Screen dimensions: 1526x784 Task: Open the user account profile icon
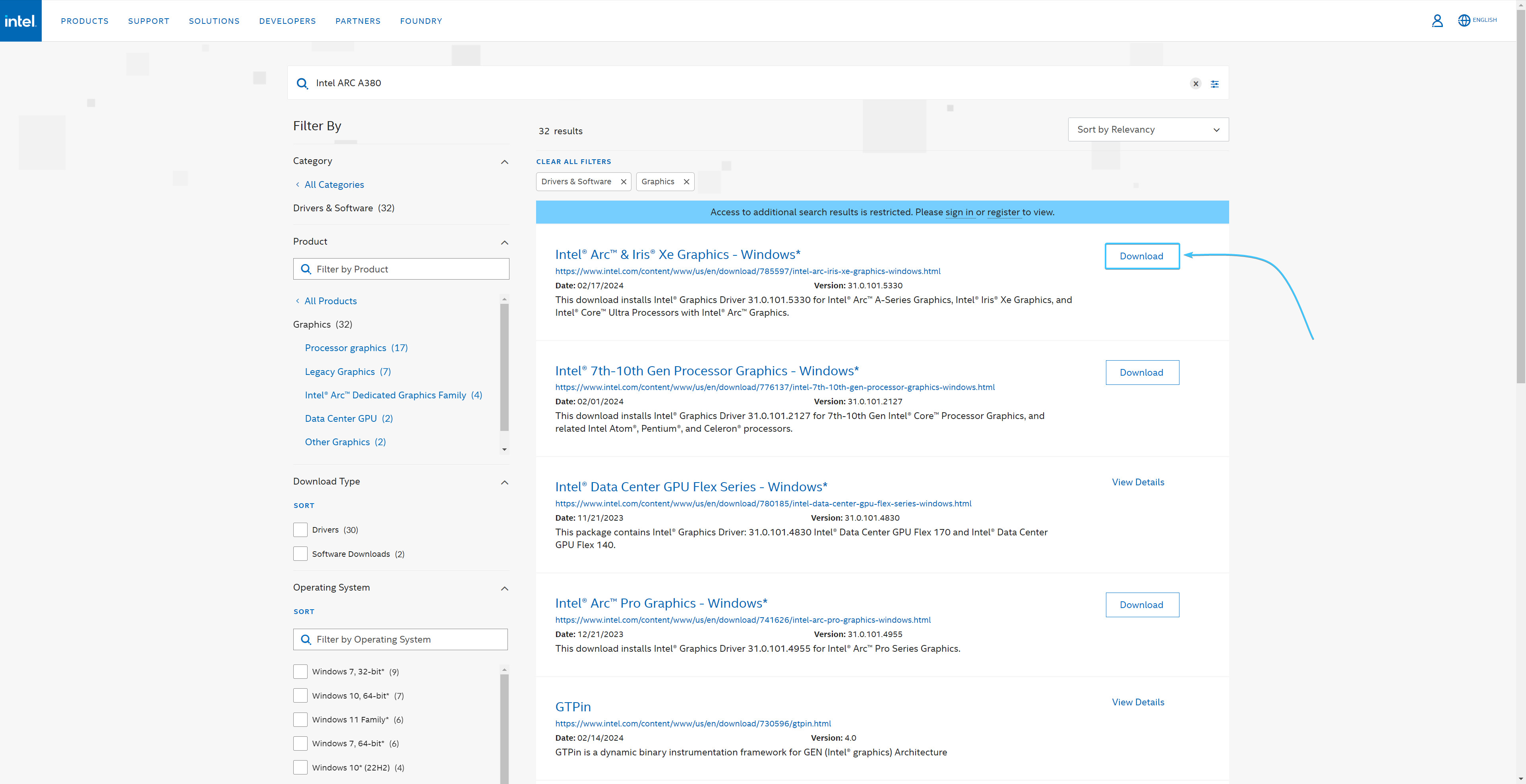tap(1437, 21)
